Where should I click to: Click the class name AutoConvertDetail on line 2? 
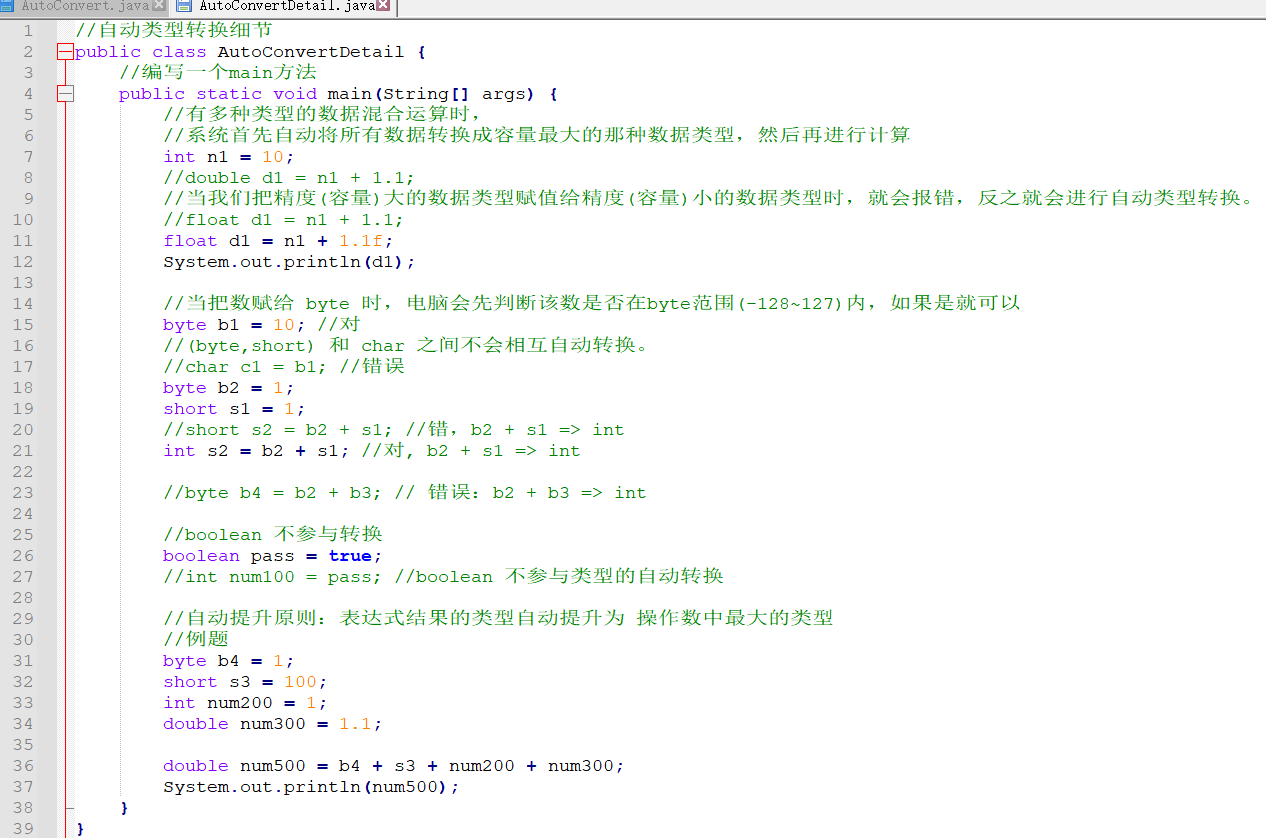click(311, 52)
